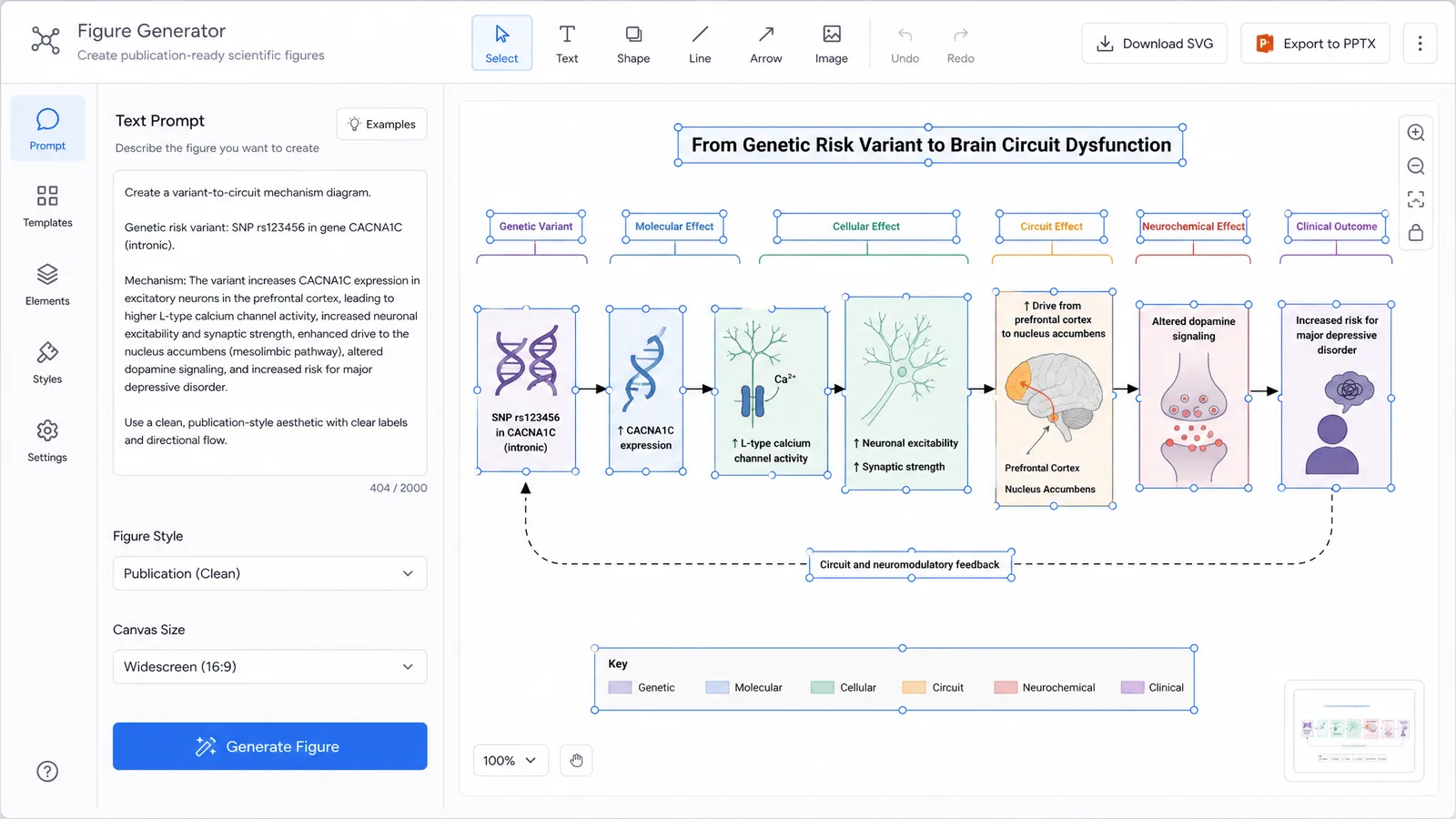This screenshot has width=1456, height=819.
Task: Select the Genetic Variant label
Action: pos(536,227)
